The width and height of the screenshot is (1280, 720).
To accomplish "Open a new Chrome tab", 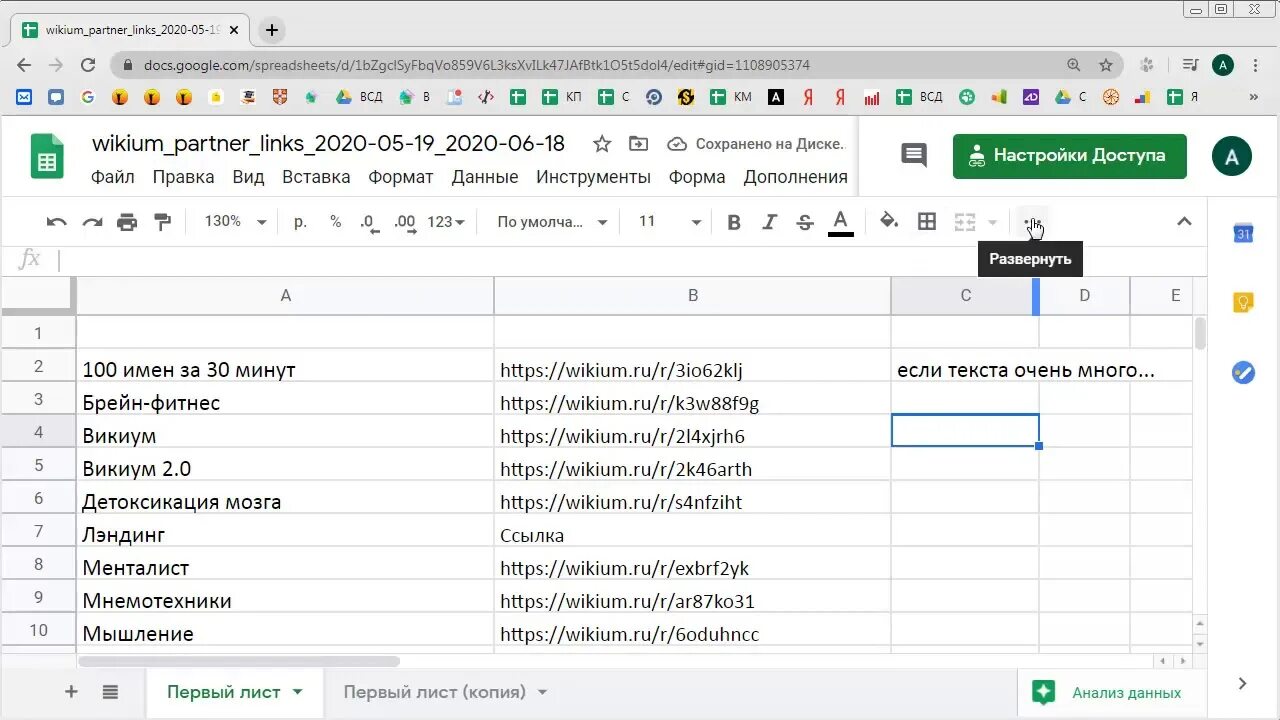I will 271,30.
